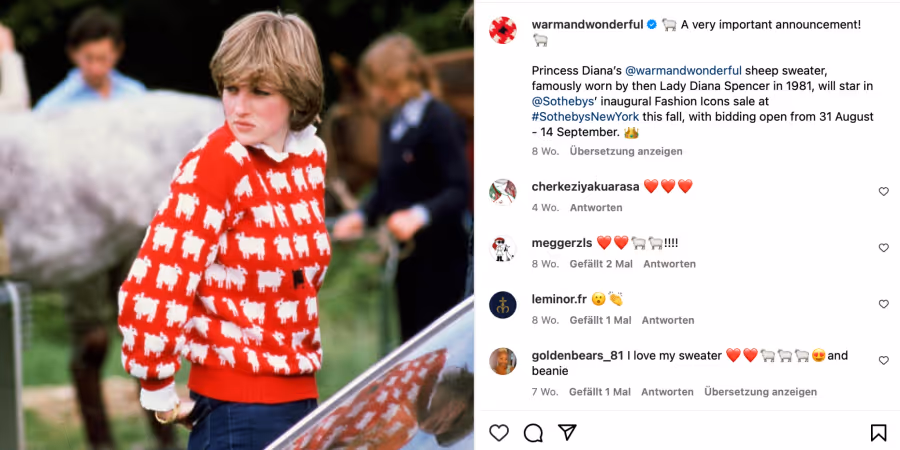Like the cherkeziyakuarasa comment

click(883, 192)
